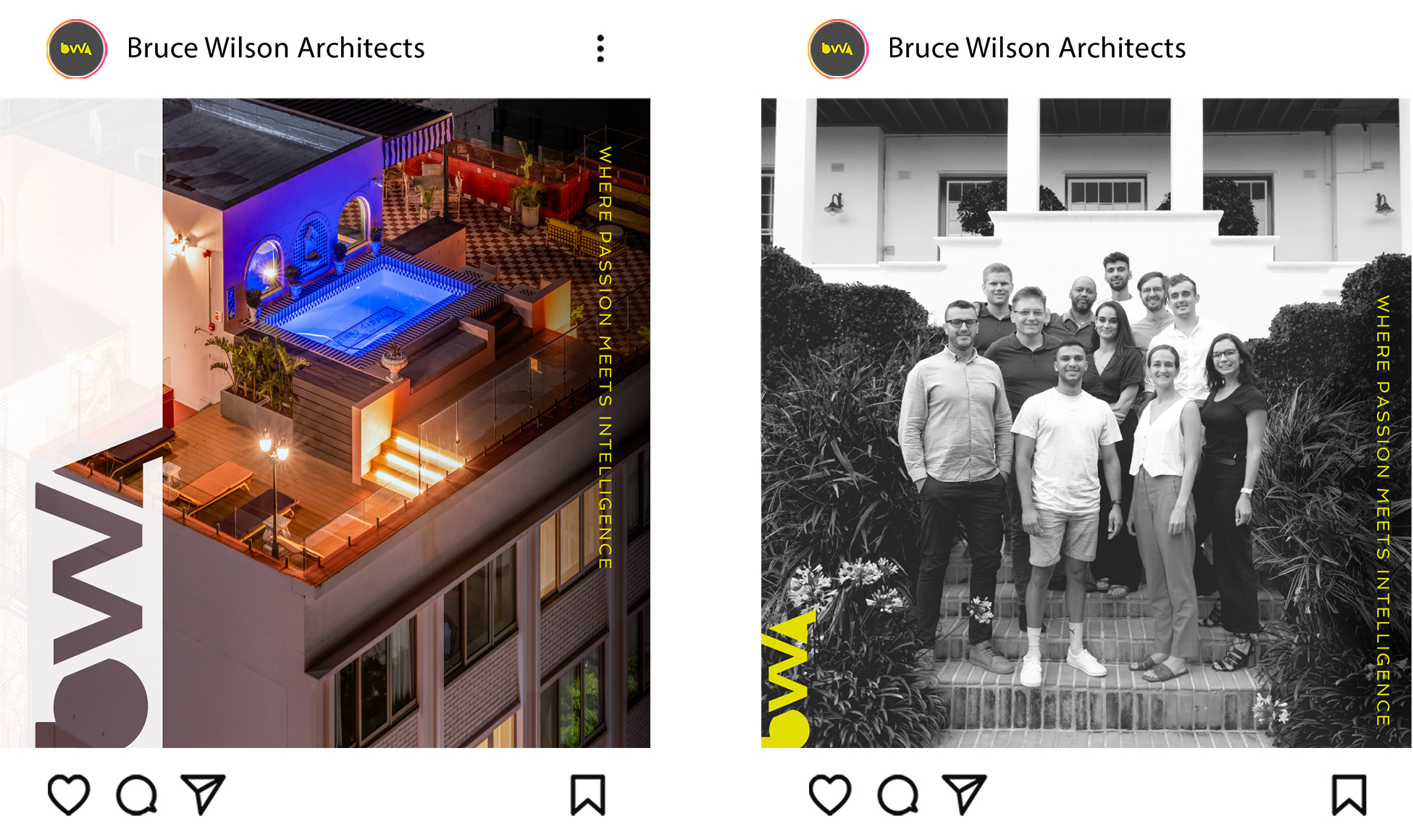Like the rooftop pool post

[x=69, y=794]
